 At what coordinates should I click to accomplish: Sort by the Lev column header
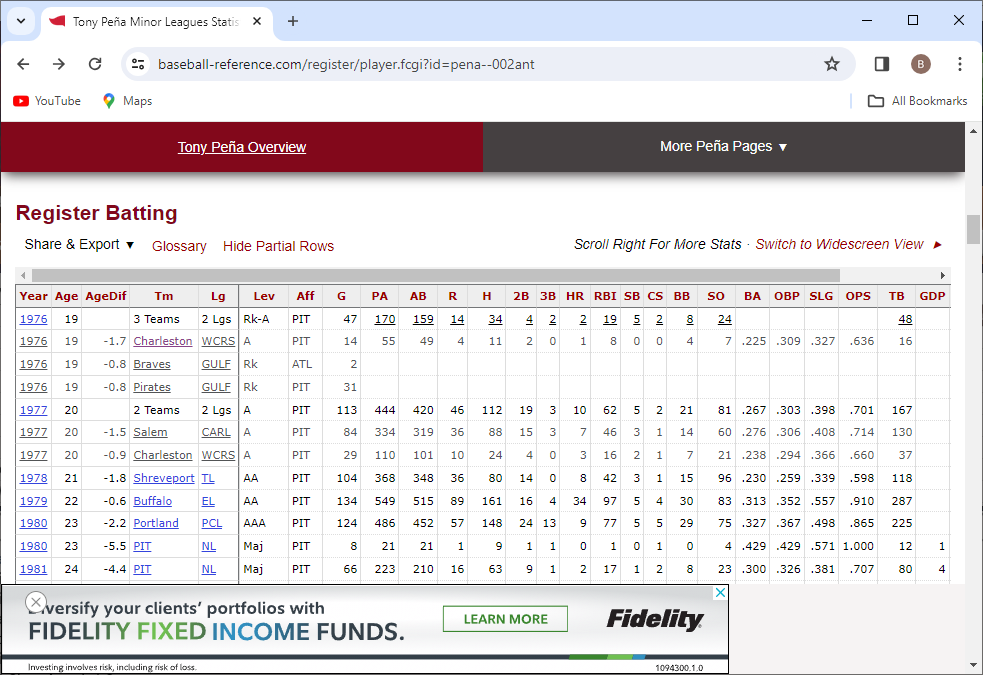coord(264,296)
